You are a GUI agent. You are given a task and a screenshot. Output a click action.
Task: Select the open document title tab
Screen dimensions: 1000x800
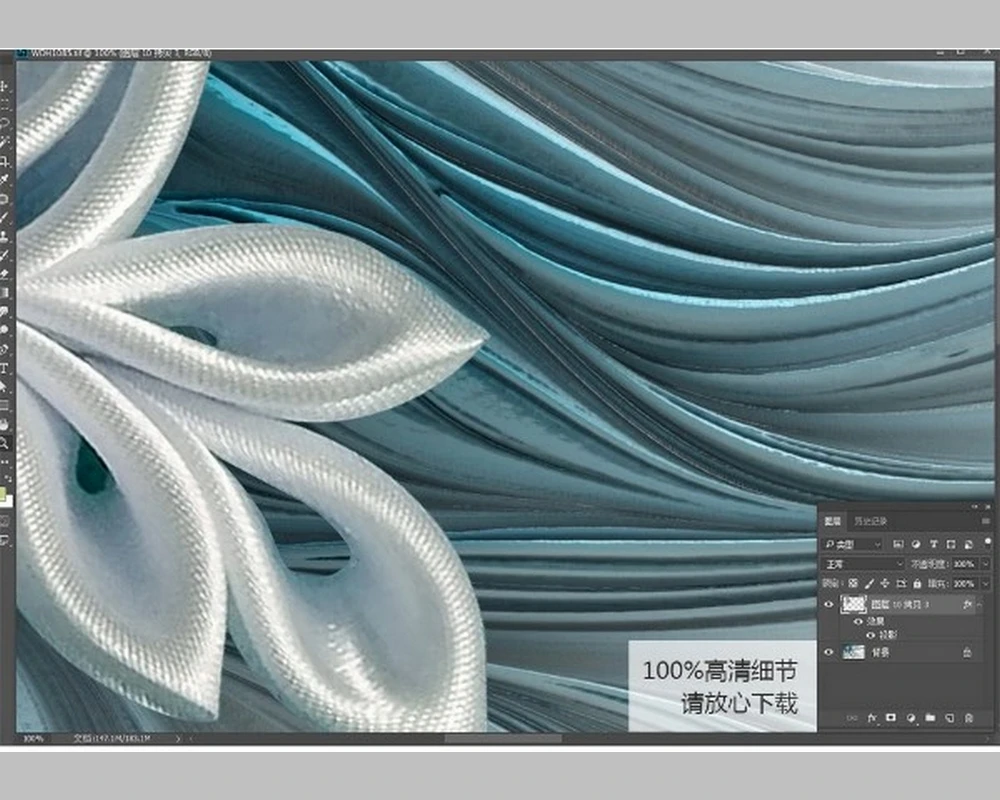click(x=115, y=54)
